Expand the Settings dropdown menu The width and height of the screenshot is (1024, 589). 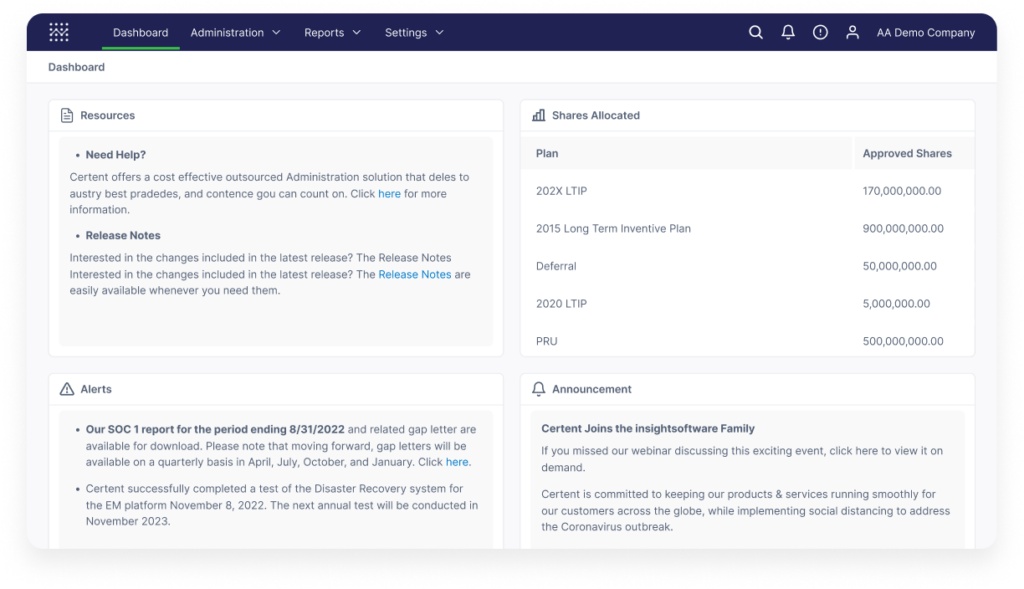[x=414, y=33]
